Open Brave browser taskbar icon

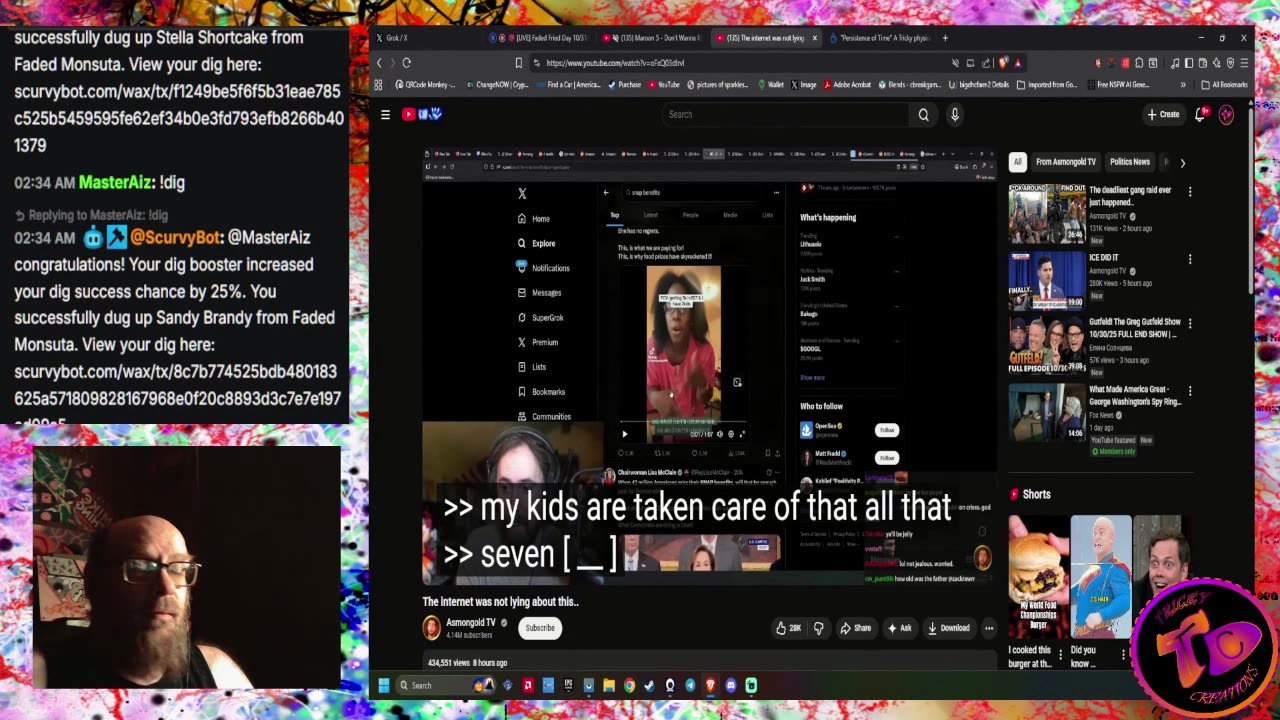click(710, 685)
